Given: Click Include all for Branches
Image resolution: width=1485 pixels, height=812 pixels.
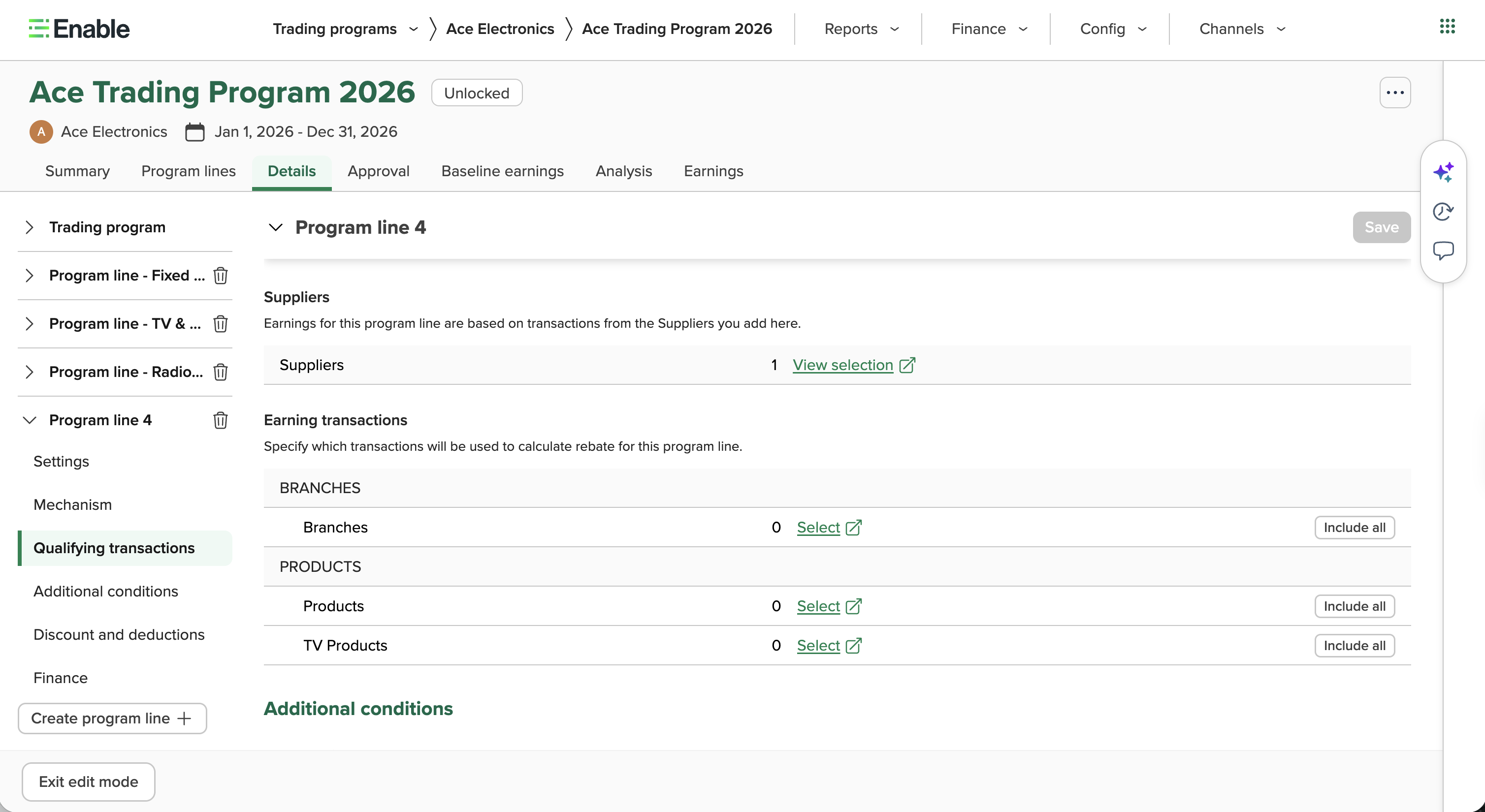Looking at the screenshot, I should pyautogui.click(x=1354, y=528).
